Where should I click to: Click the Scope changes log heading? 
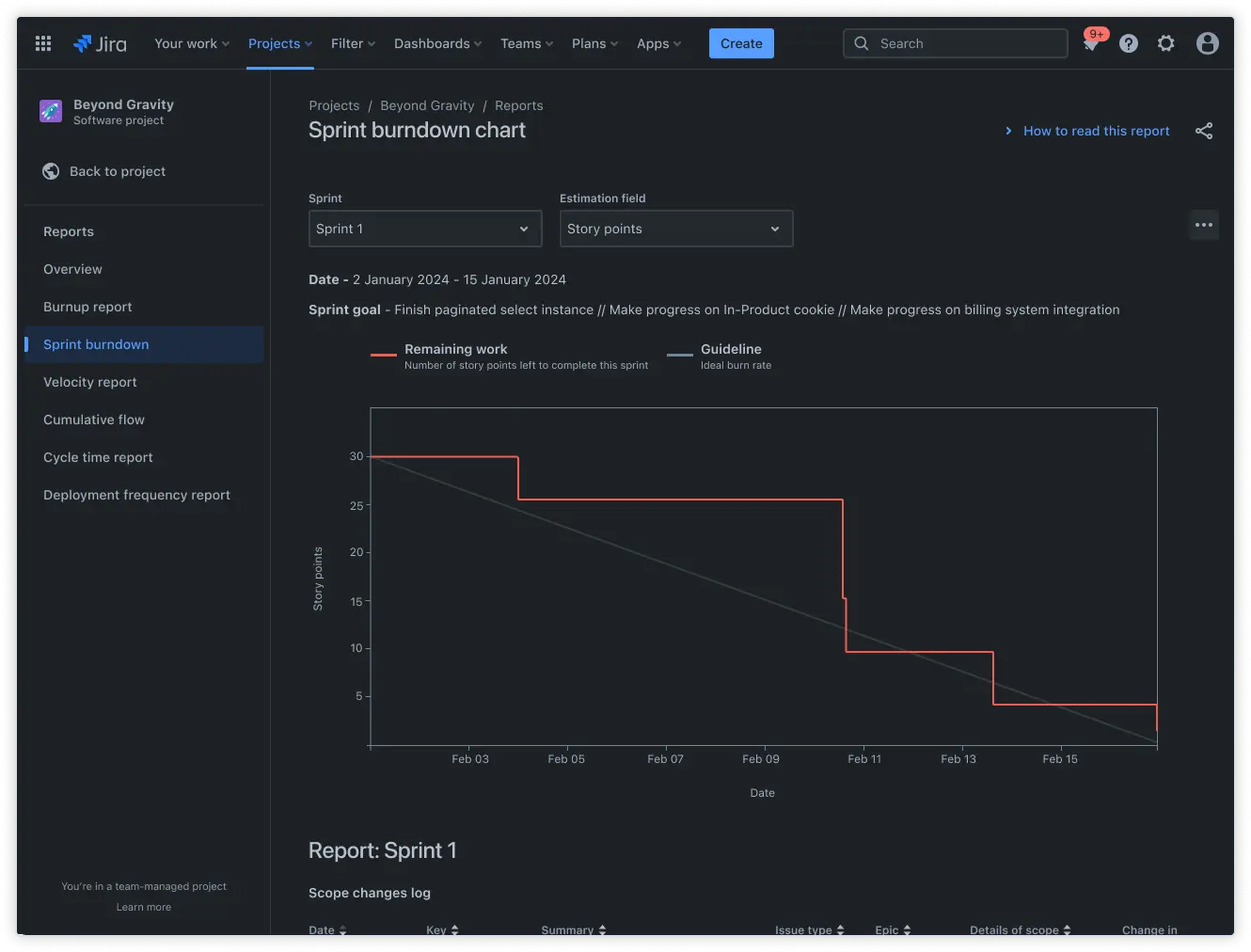click(x=370, y=893)
